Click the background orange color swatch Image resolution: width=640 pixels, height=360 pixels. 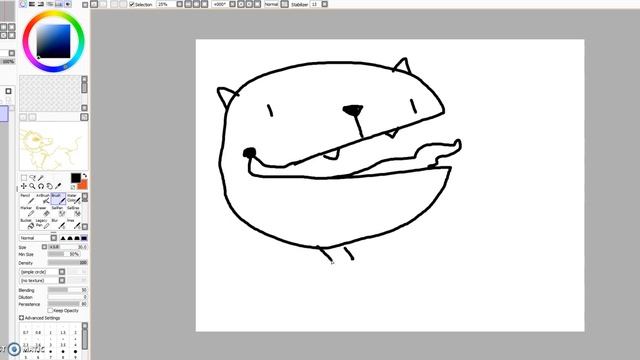pos(83,185)
